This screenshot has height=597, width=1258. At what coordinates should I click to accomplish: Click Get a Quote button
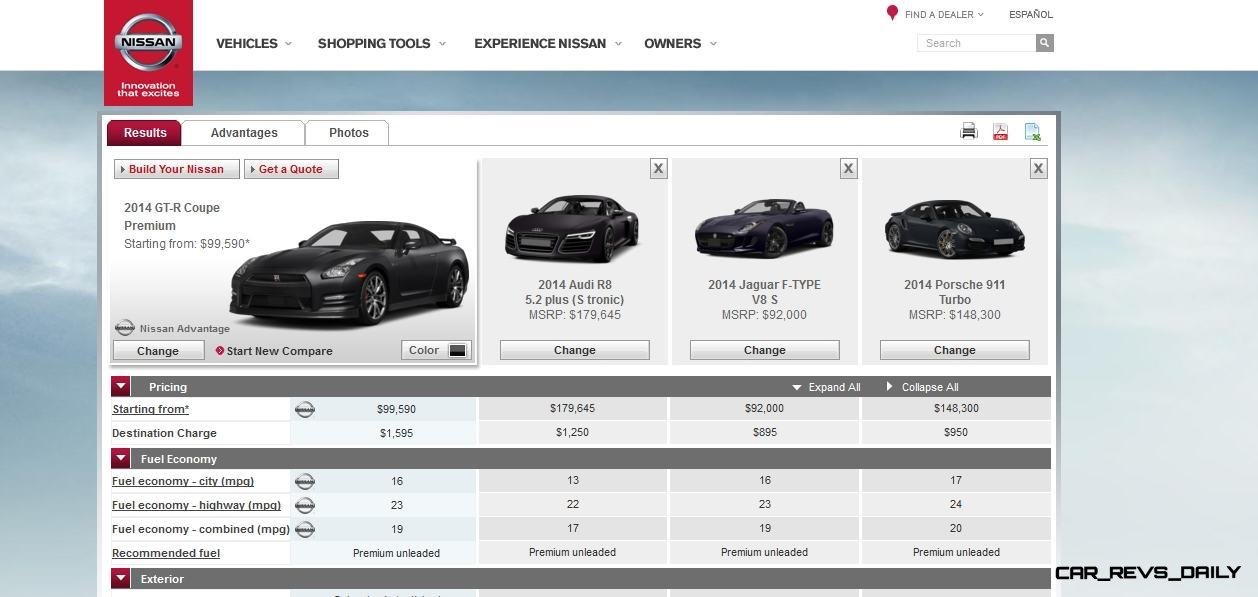tap(291, 169)
